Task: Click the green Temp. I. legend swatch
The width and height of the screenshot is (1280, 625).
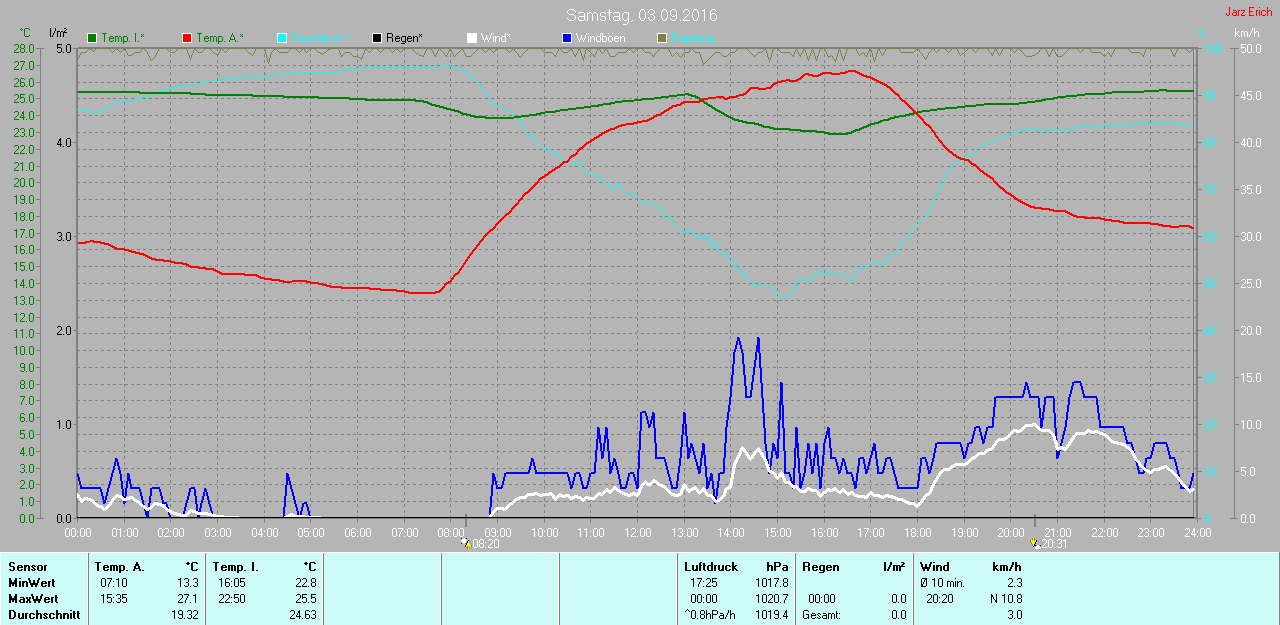Action: (x=93, y=38)
